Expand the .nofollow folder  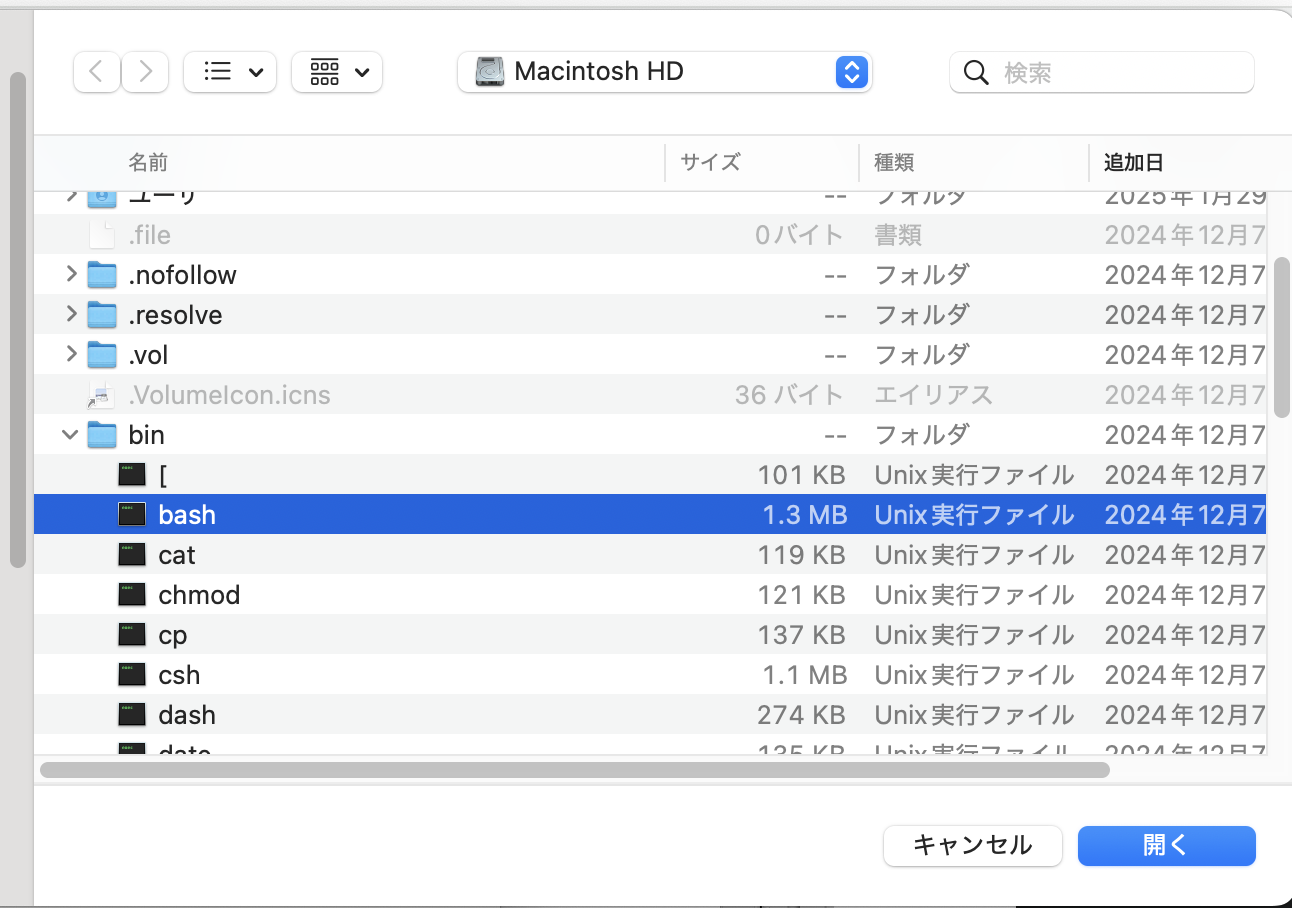[70, 274]
